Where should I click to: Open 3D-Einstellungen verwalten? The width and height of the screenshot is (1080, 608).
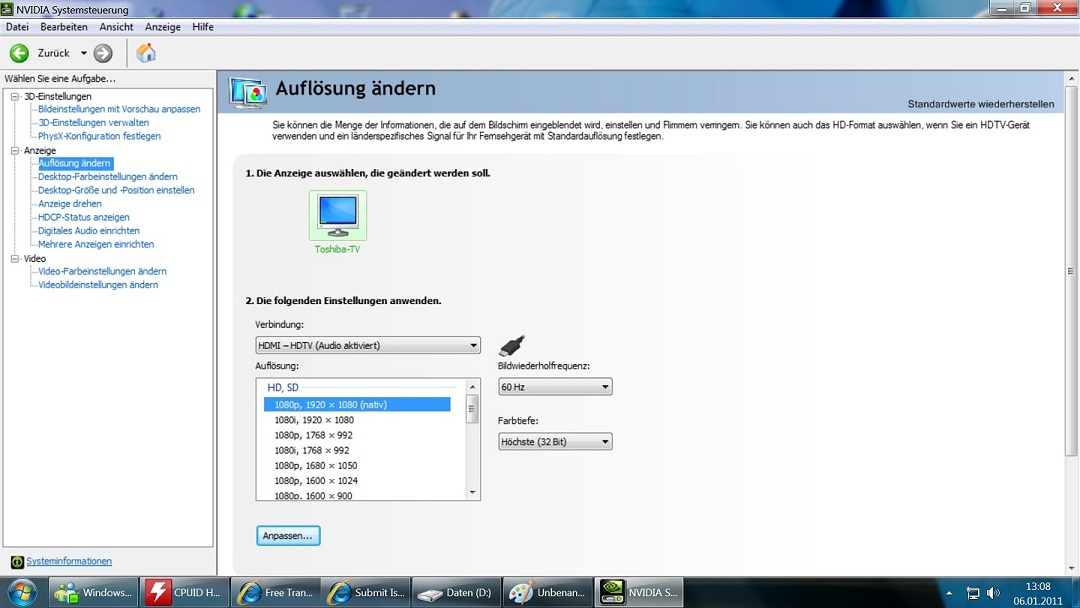94,123
